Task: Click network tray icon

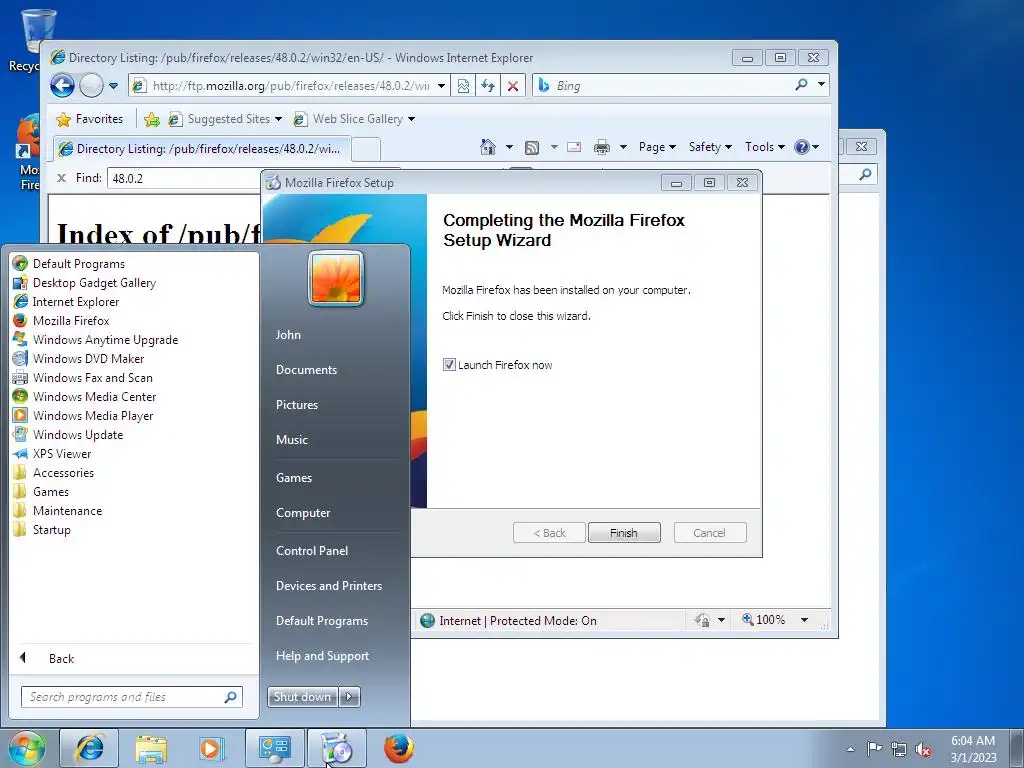Action: [899, 749]
